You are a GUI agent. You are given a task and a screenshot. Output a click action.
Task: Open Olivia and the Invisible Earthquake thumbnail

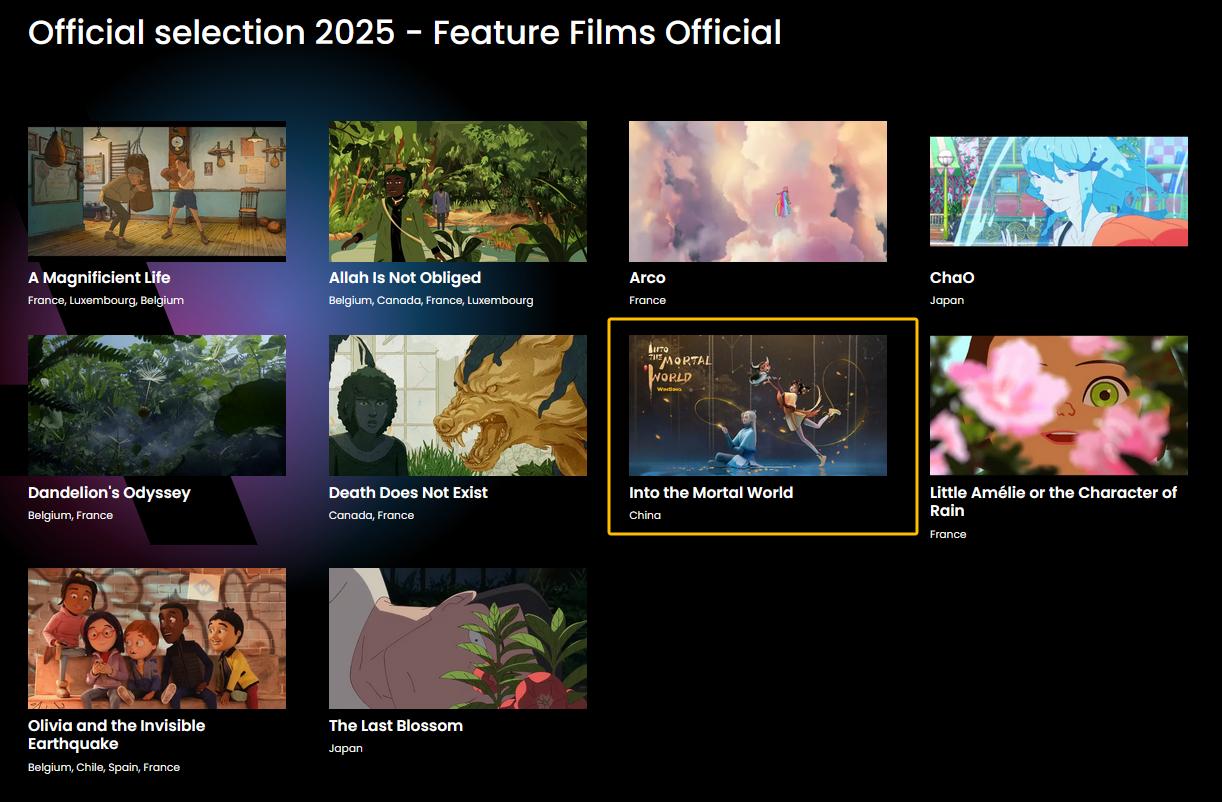(x=157, y=638)
